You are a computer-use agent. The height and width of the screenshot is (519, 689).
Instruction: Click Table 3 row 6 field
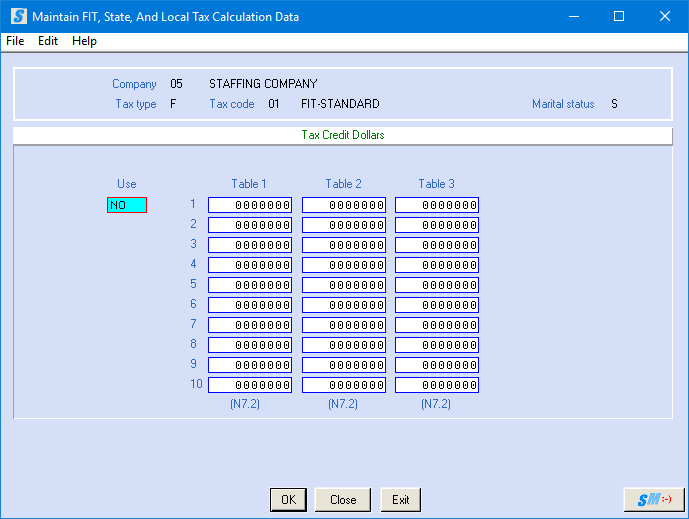click(x=437, y=305)
